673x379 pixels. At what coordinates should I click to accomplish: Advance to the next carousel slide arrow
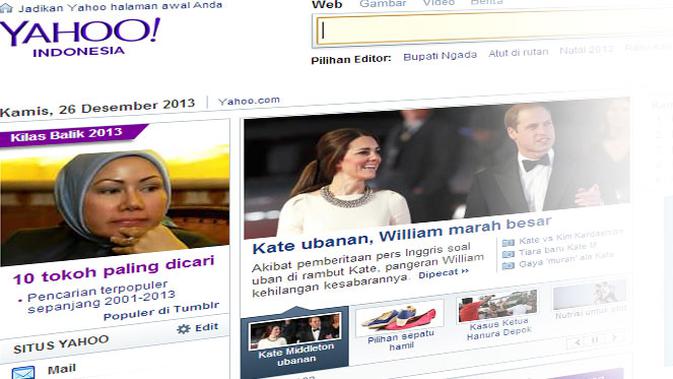click(x=614, y=338)
